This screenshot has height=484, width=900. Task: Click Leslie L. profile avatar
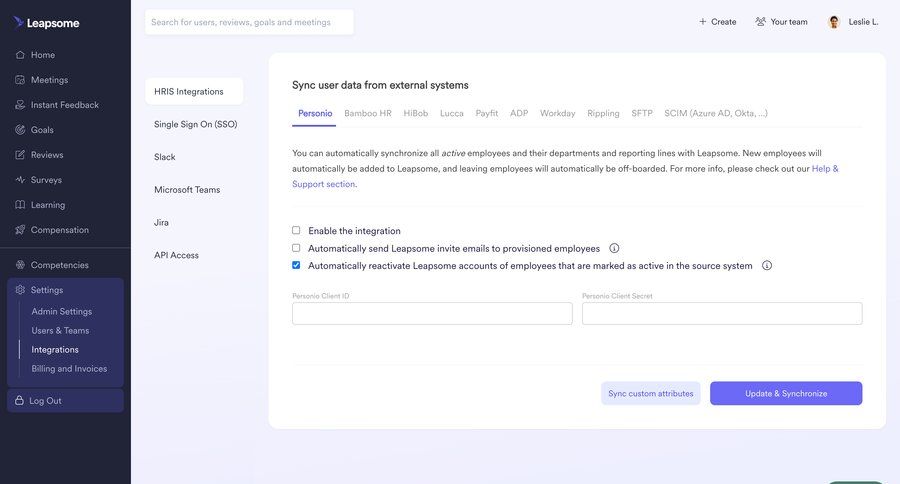[x=834, y=22]
